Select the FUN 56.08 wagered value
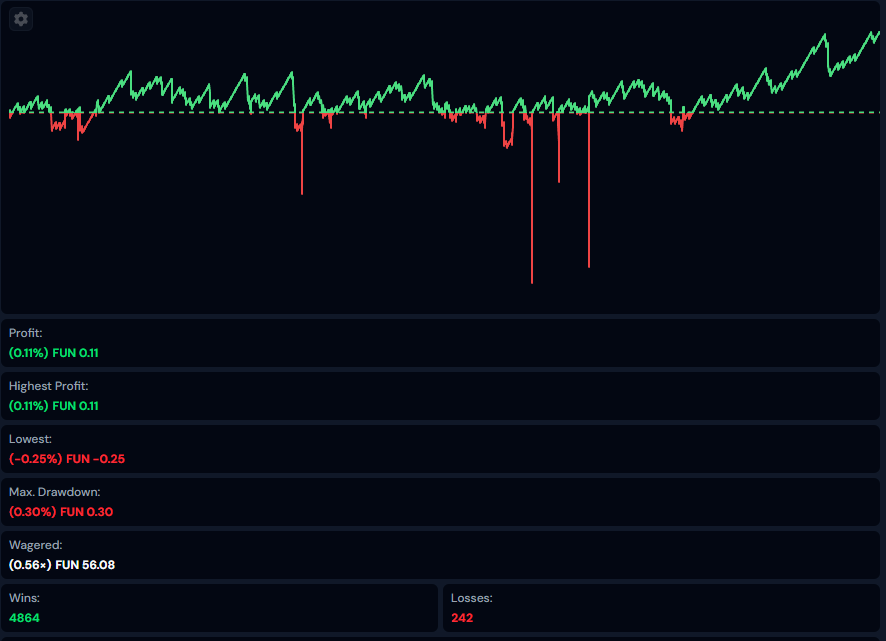Viewport: 886px width, 641px height. [62, 565]
